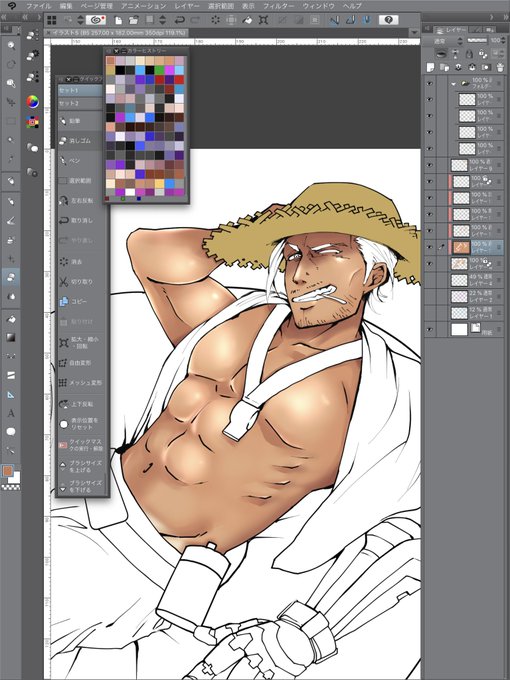Click the Open file folder icon in command bar
510x680 pixels.
[134, 20]
